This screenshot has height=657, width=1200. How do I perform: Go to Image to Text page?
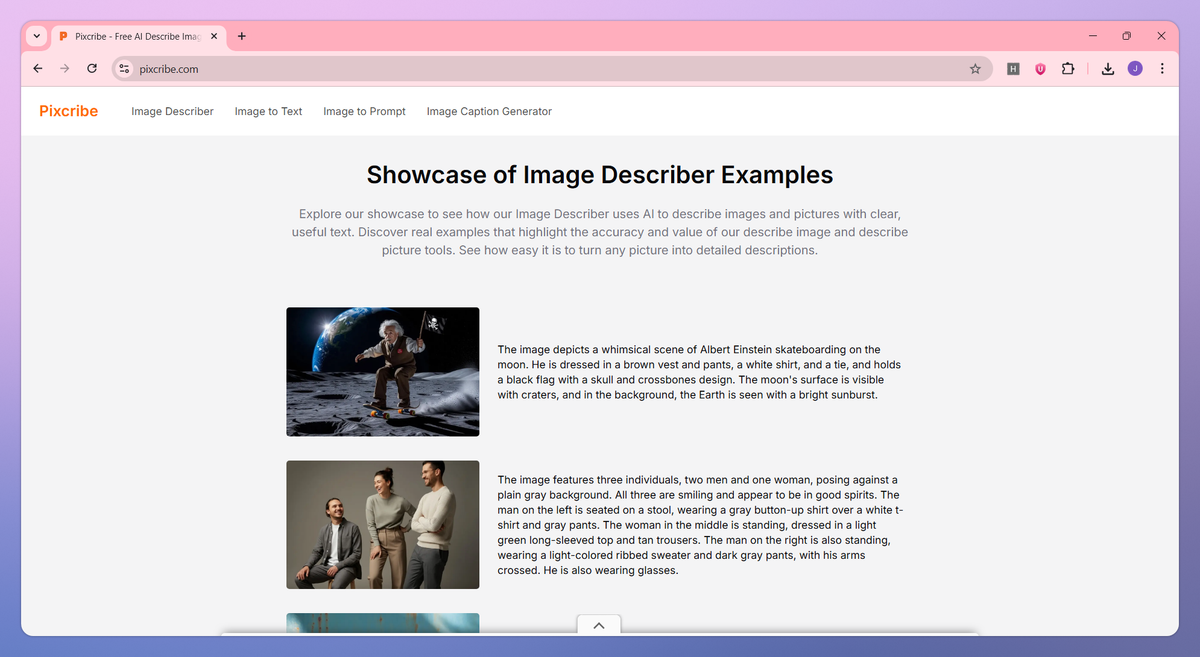[268, 111]
